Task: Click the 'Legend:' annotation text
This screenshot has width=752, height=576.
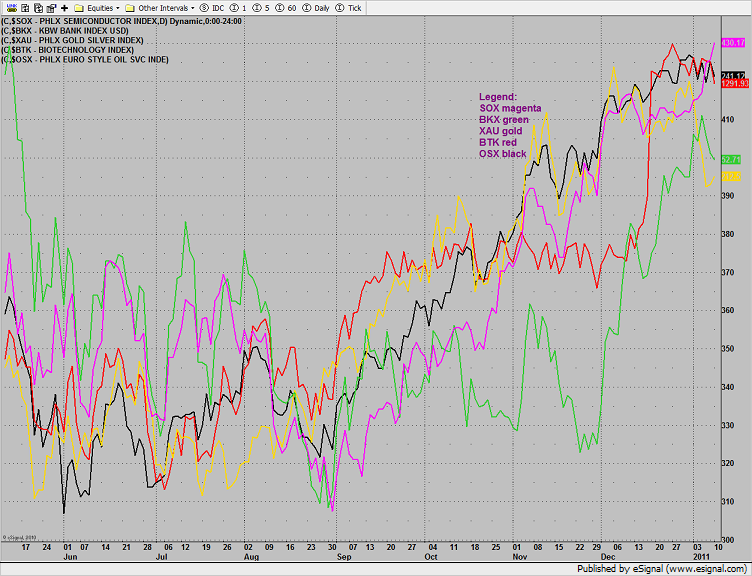Action: click(498, 97)
